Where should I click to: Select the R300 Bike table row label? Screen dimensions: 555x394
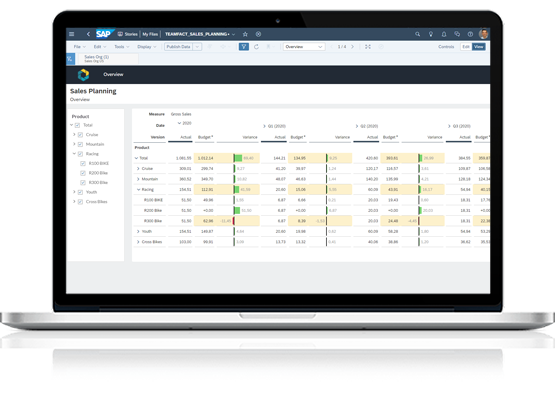(x=153, y=221)
